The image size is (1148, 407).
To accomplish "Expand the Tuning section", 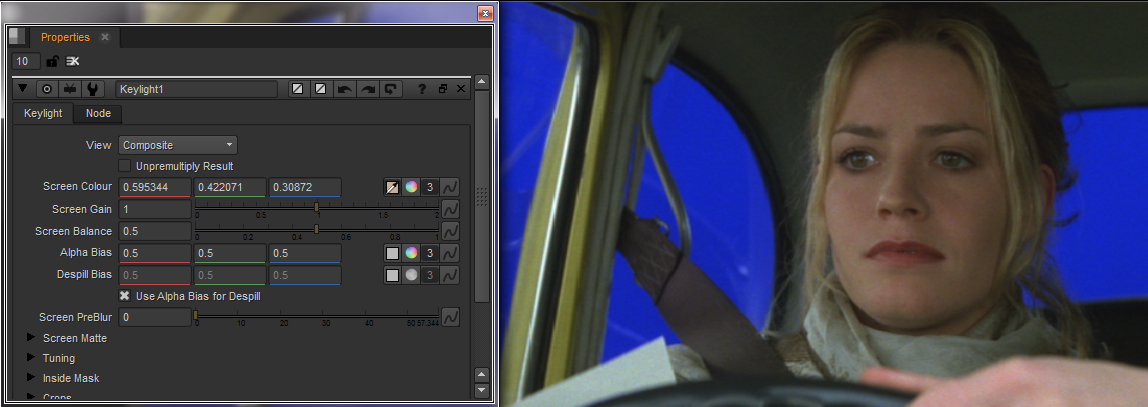I will pos(31,358).
